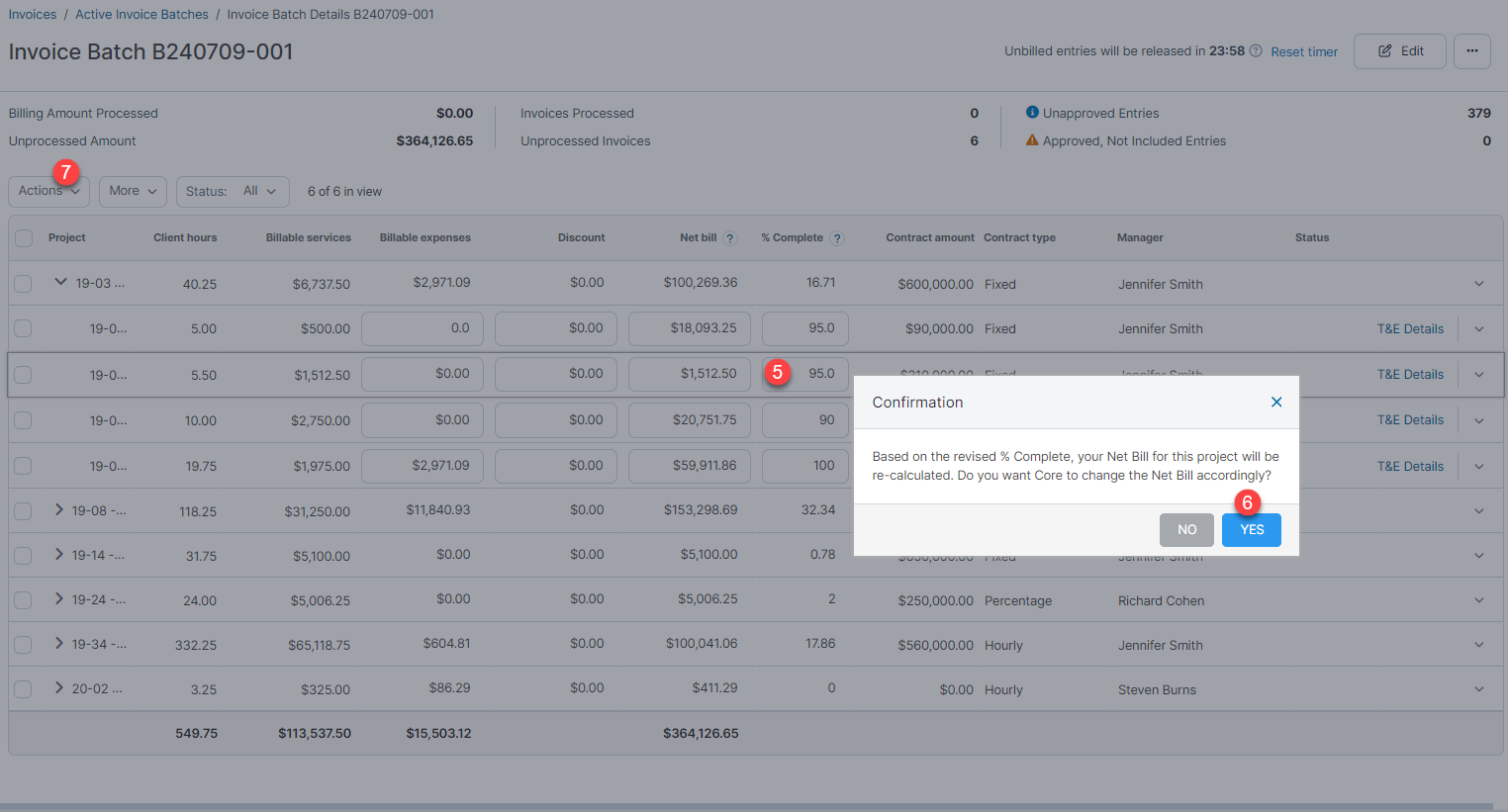Click the Approved, Not Included warning icon
This screenshot has width=1508, height=812.
point(1032,140)
